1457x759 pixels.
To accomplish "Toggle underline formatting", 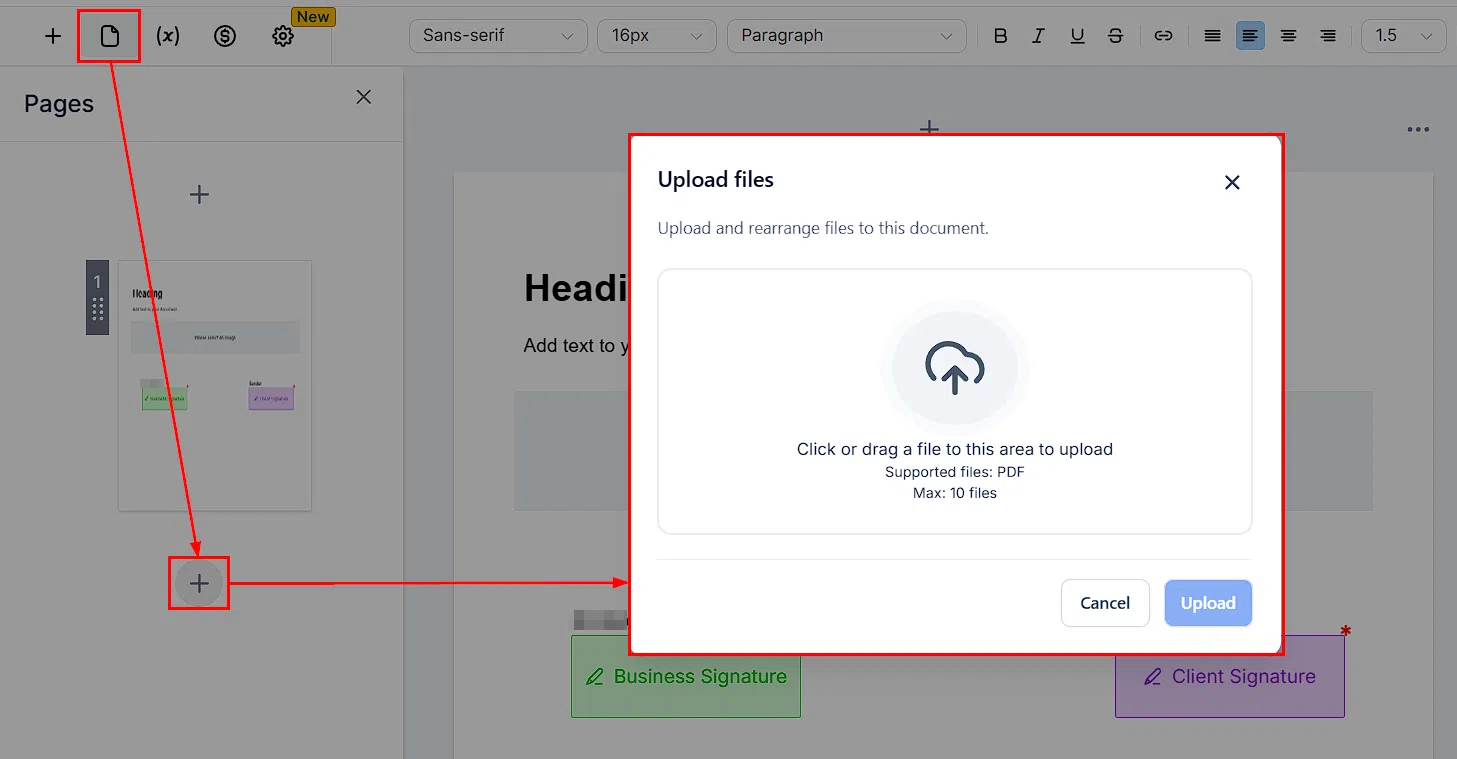I will coord(1077,36).
